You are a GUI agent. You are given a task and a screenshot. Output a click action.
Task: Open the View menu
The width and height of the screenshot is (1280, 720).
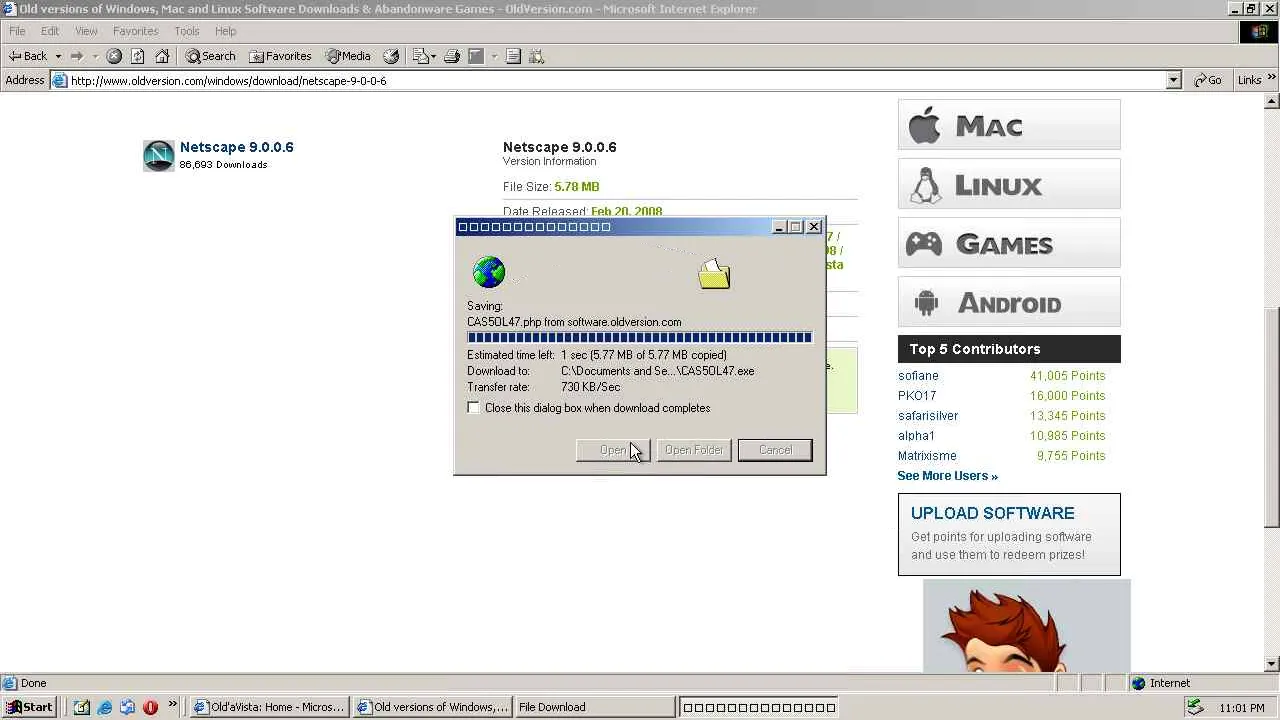click(x=86, y=31)
